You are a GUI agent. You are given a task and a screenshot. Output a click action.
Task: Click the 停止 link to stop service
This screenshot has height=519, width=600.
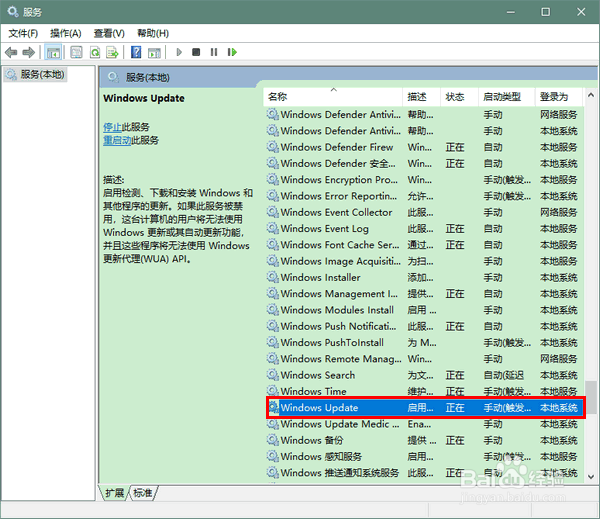pos(112,127)
